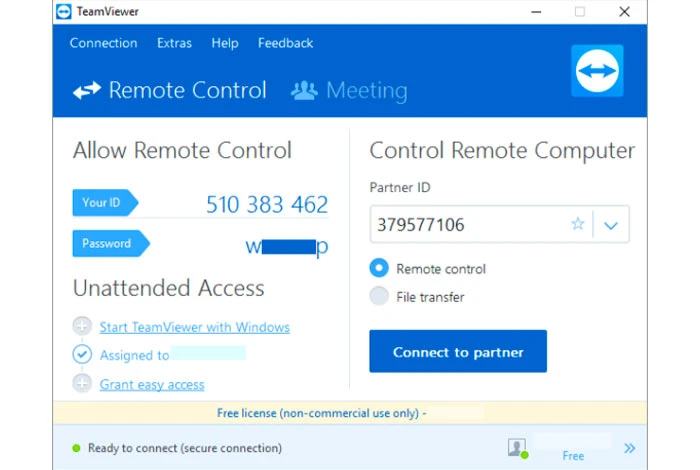Click the Free label under account name
The width and height of the screenshot is (700, 470).
(573, 456)
